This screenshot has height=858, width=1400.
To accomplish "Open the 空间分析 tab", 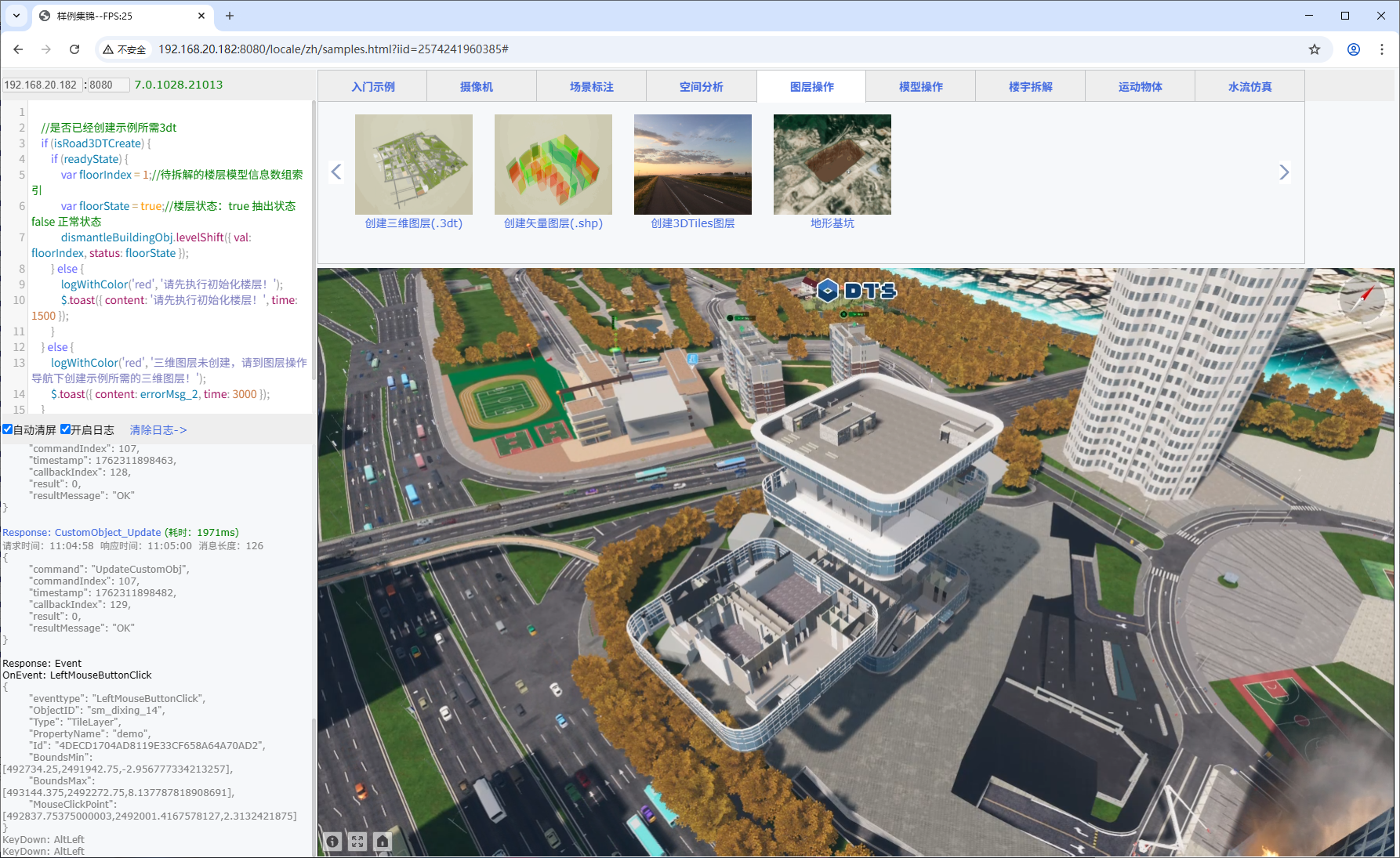I will [x=701, y=87].
